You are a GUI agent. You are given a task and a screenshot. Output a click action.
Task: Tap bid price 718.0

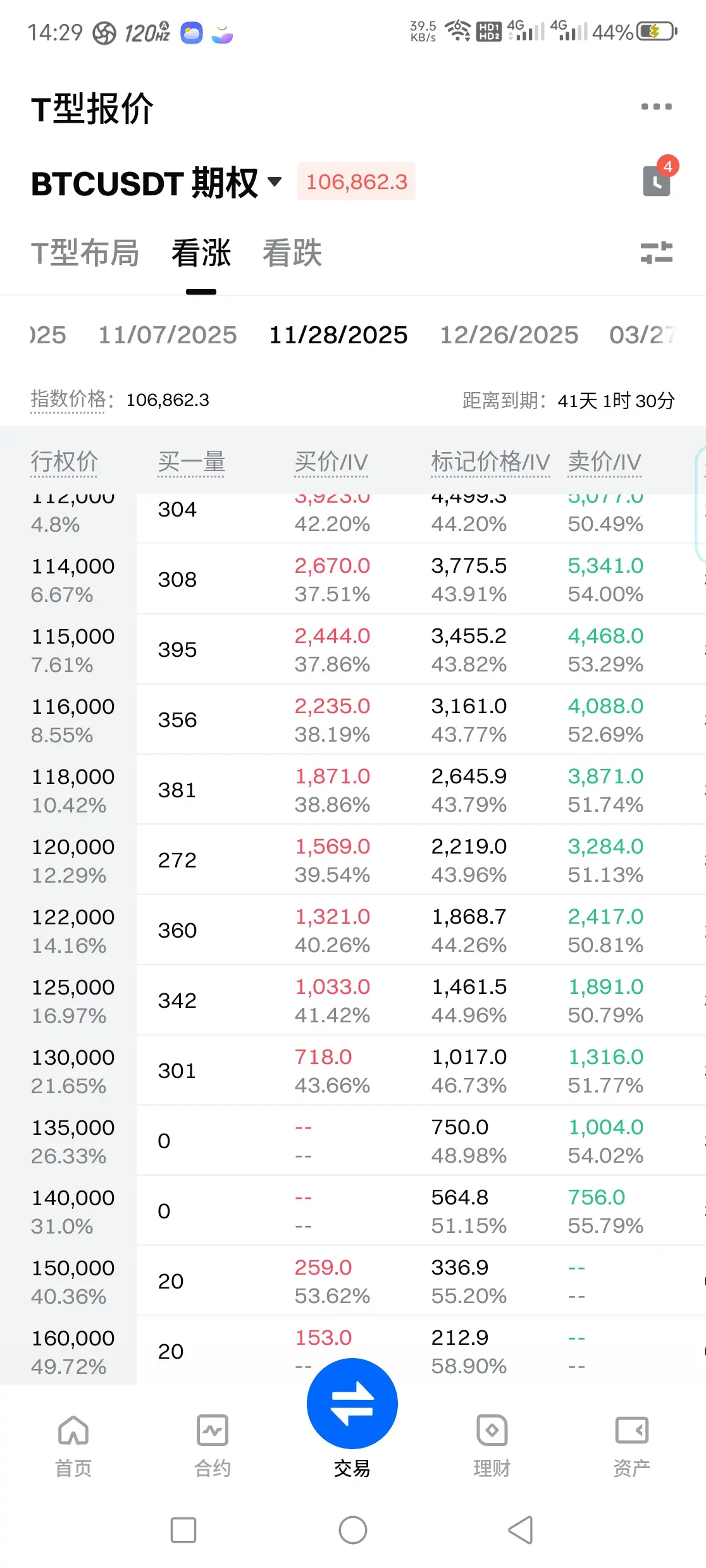[x=323, y=1057]
